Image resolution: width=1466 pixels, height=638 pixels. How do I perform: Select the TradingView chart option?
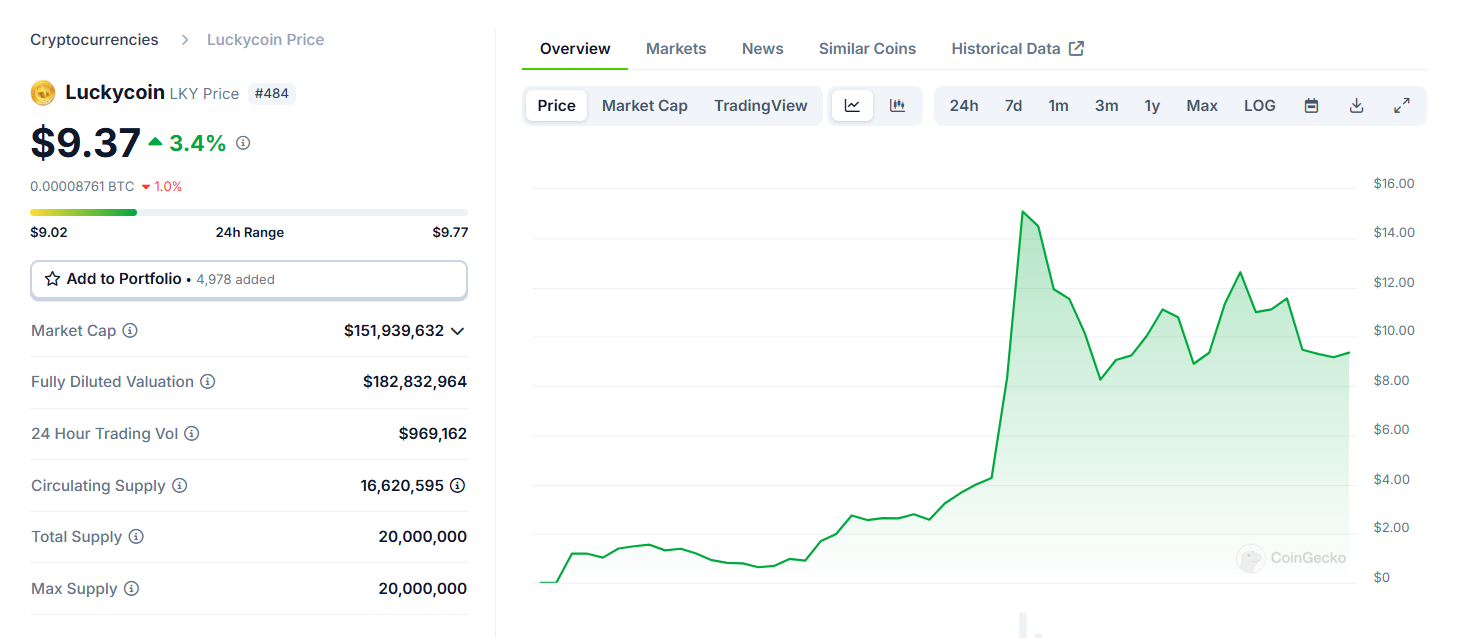coord(761,105)
